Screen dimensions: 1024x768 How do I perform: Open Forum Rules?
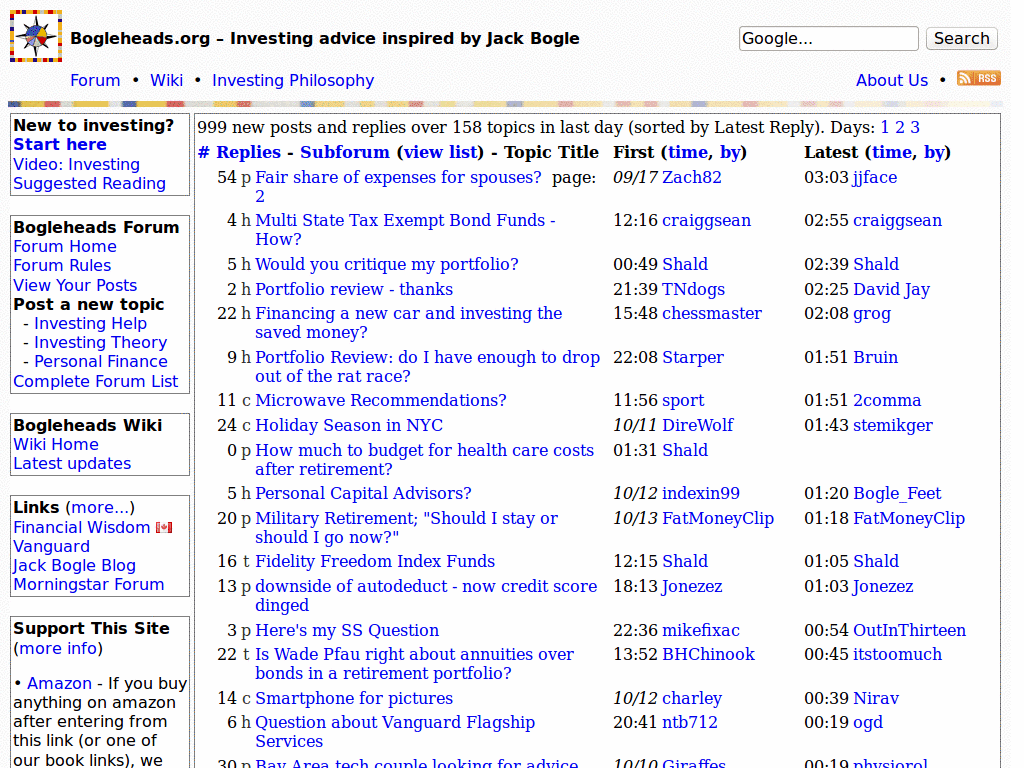(62, 265)
